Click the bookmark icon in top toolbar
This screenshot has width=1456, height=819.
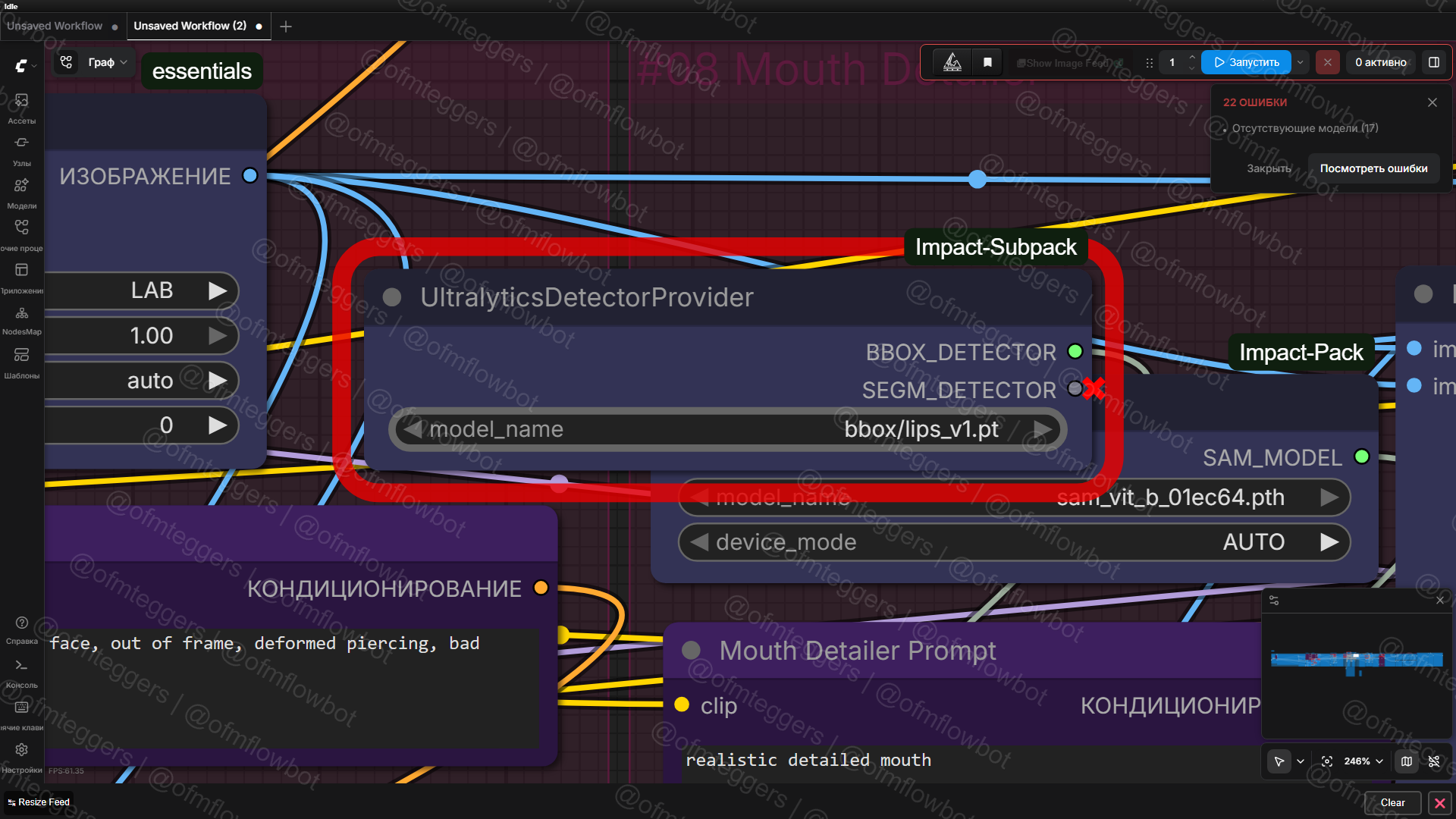coord(987,62)
